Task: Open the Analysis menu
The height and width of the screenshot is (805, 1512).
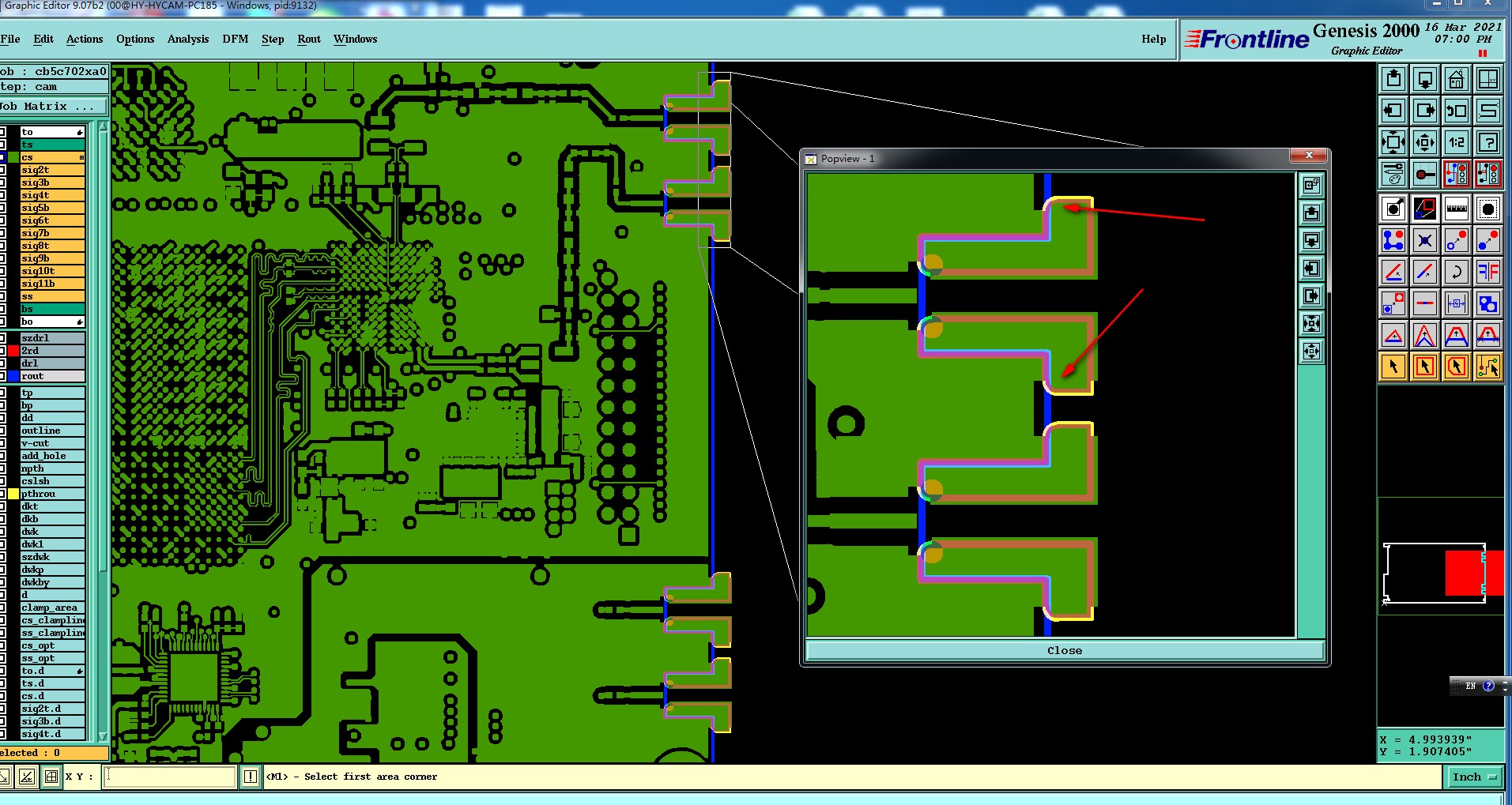Action: pyautogui.click(x=188, y=39)
